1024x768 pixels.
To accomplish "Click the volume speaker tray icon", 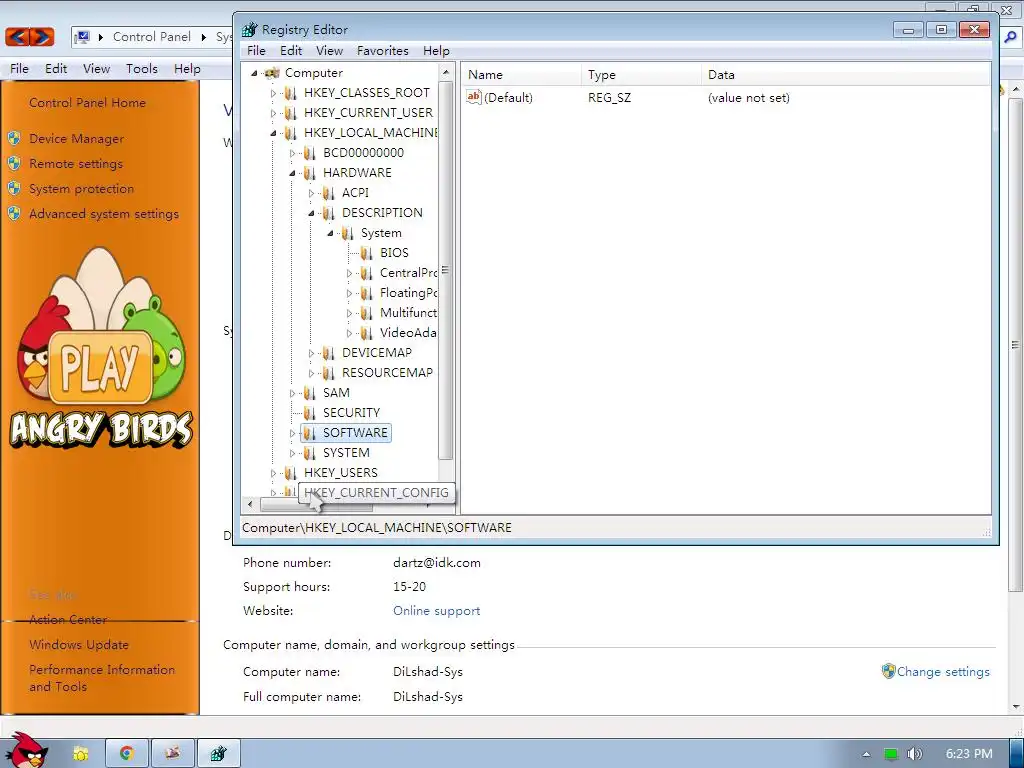I will (x=914, y=754).
